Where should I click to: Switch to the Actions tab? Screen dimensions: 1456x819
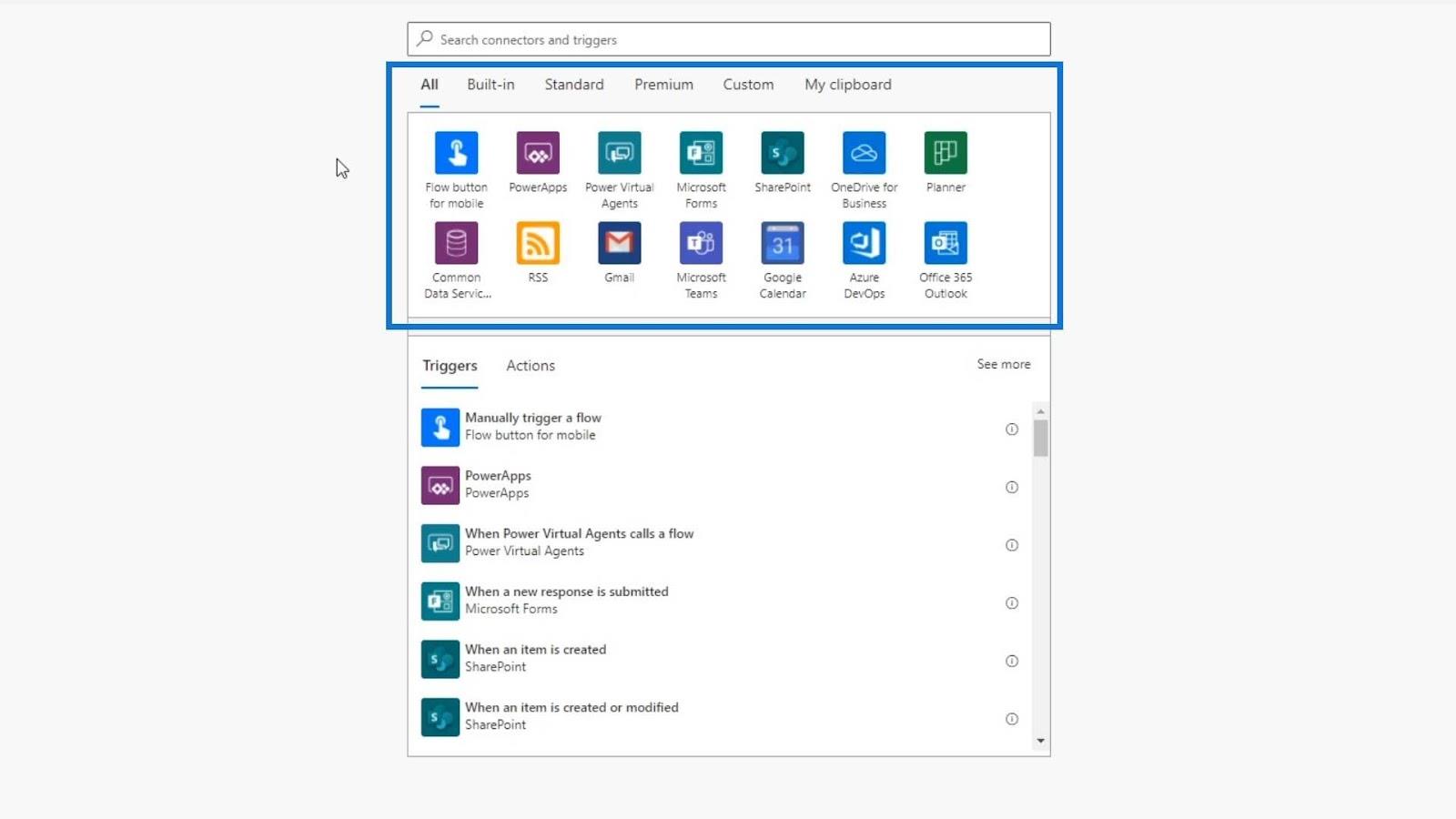531,366
